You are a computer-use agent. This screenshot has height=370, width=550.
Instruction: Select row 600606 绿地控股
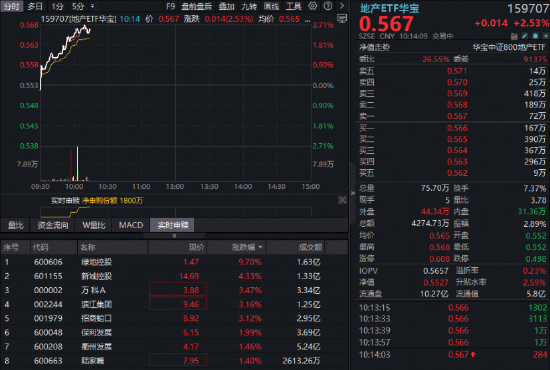(x=174, y=262)
